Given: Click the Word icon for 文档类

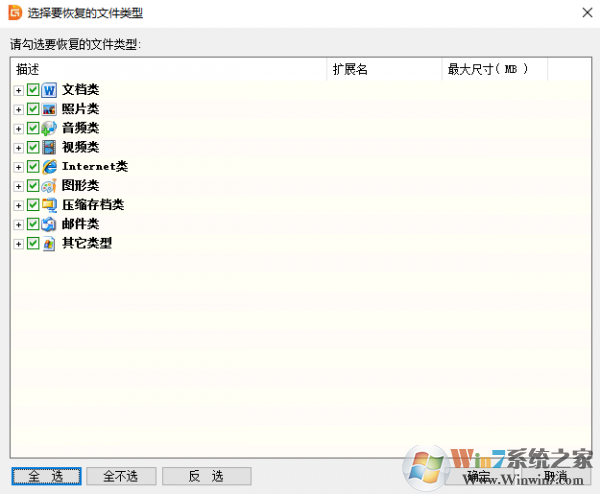Looking at the screenshot, I should point(49,90).
